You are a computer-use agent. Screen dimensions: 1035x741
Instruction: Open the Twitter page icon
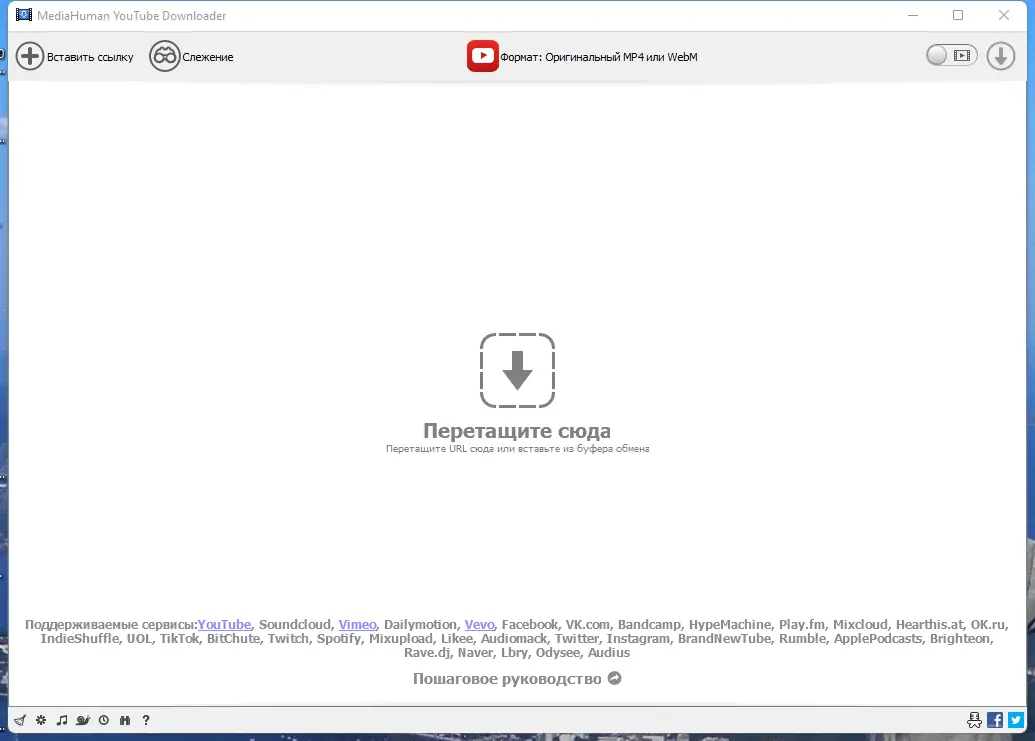(x=1016, y=720)
